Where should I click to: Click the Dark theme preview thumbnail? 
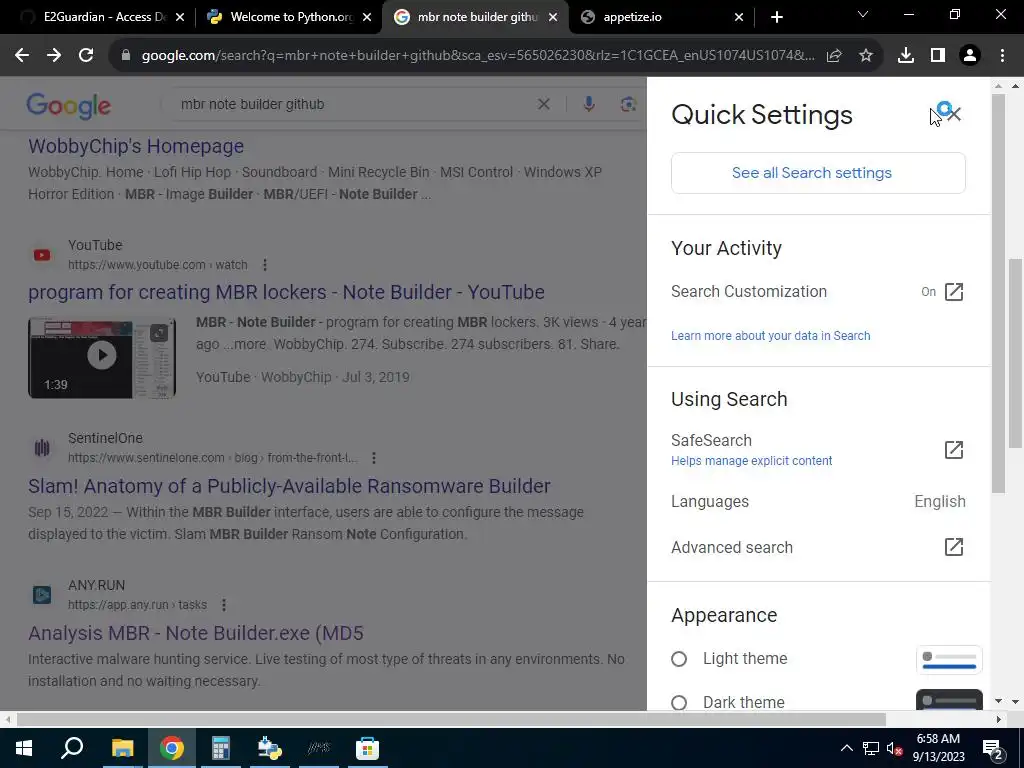tap(949, 700)
